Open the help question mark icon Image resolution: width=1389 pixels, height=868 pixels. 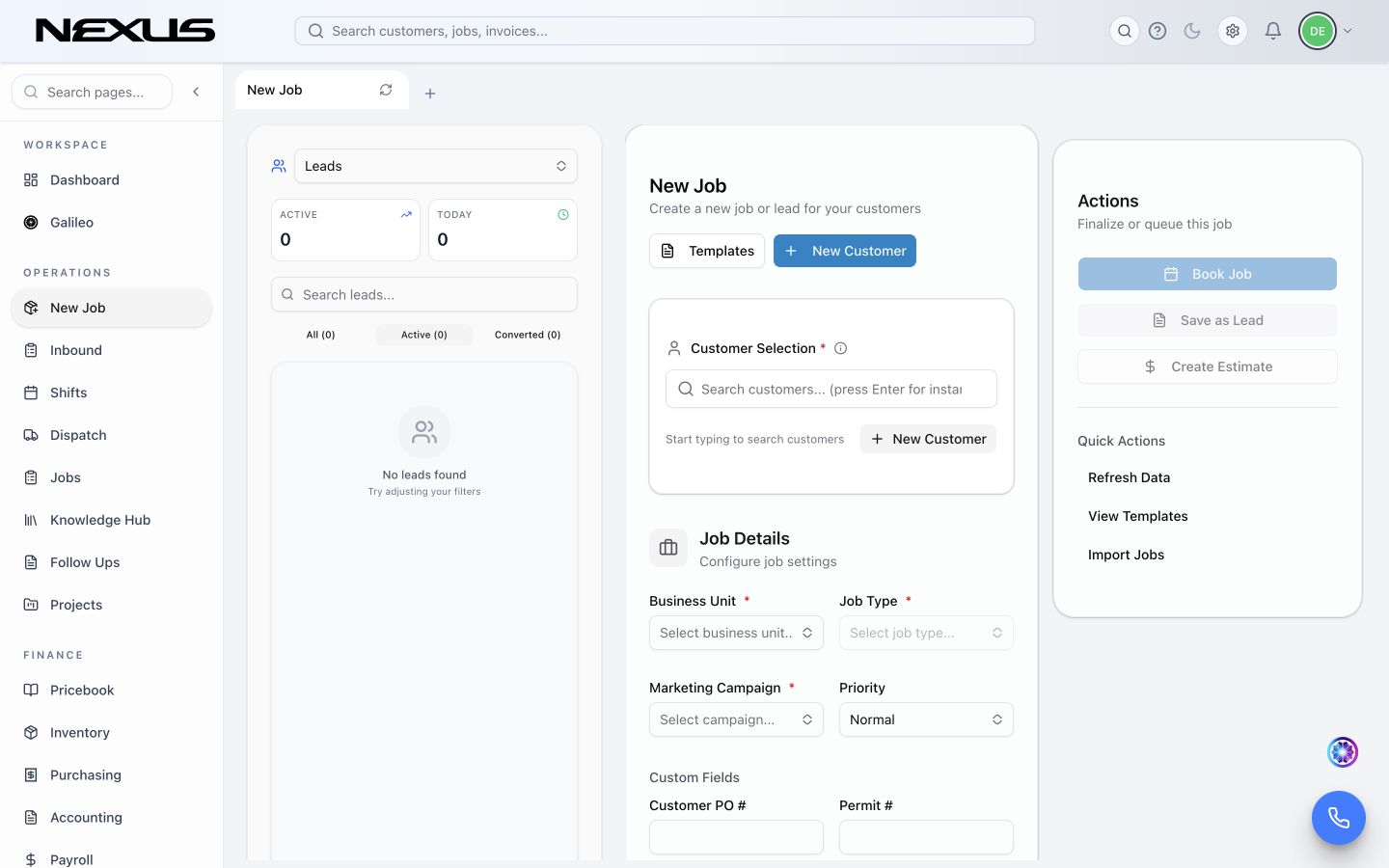pyautogui.click(x=1157, y=31)
